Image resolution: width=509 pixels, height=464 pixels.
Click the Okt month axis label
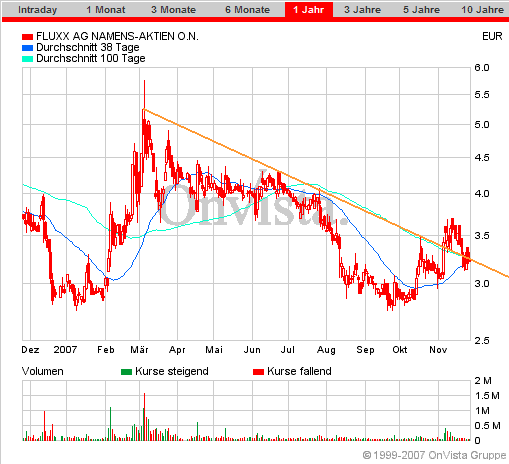pyautogui.click(x=400, y=350)
